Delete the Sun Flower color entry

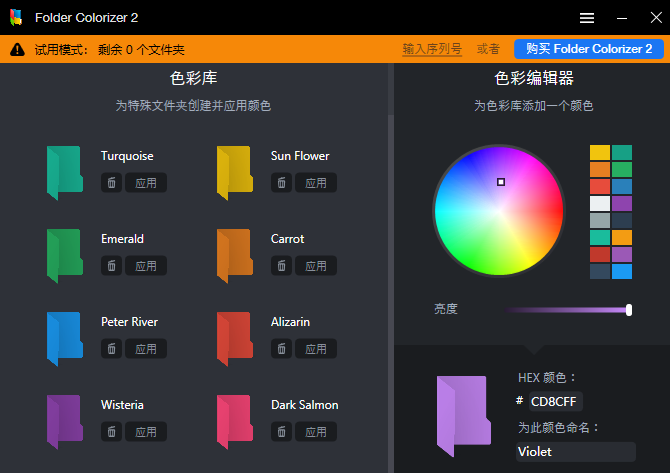coord(281,183)
